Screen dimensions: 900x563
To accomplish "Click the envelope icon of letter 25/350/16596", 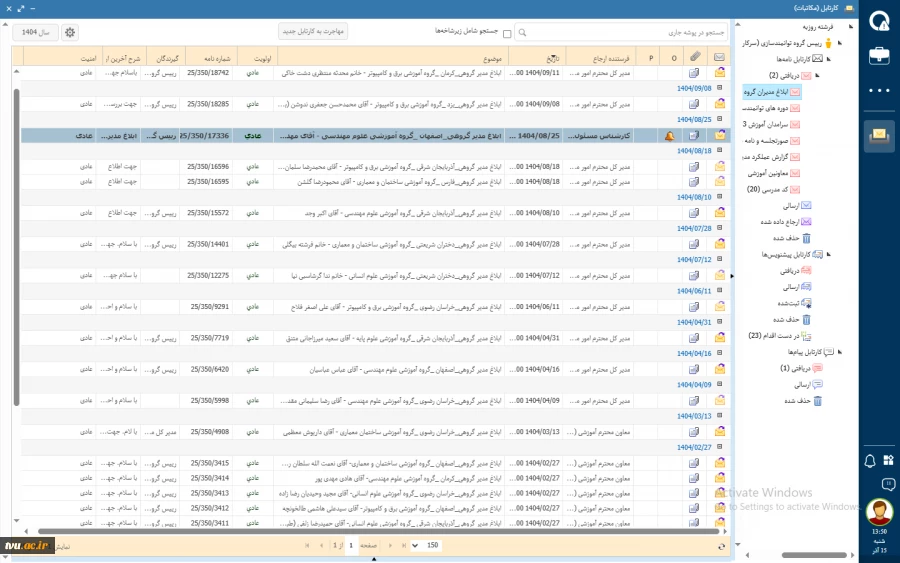I will point(720,166).
